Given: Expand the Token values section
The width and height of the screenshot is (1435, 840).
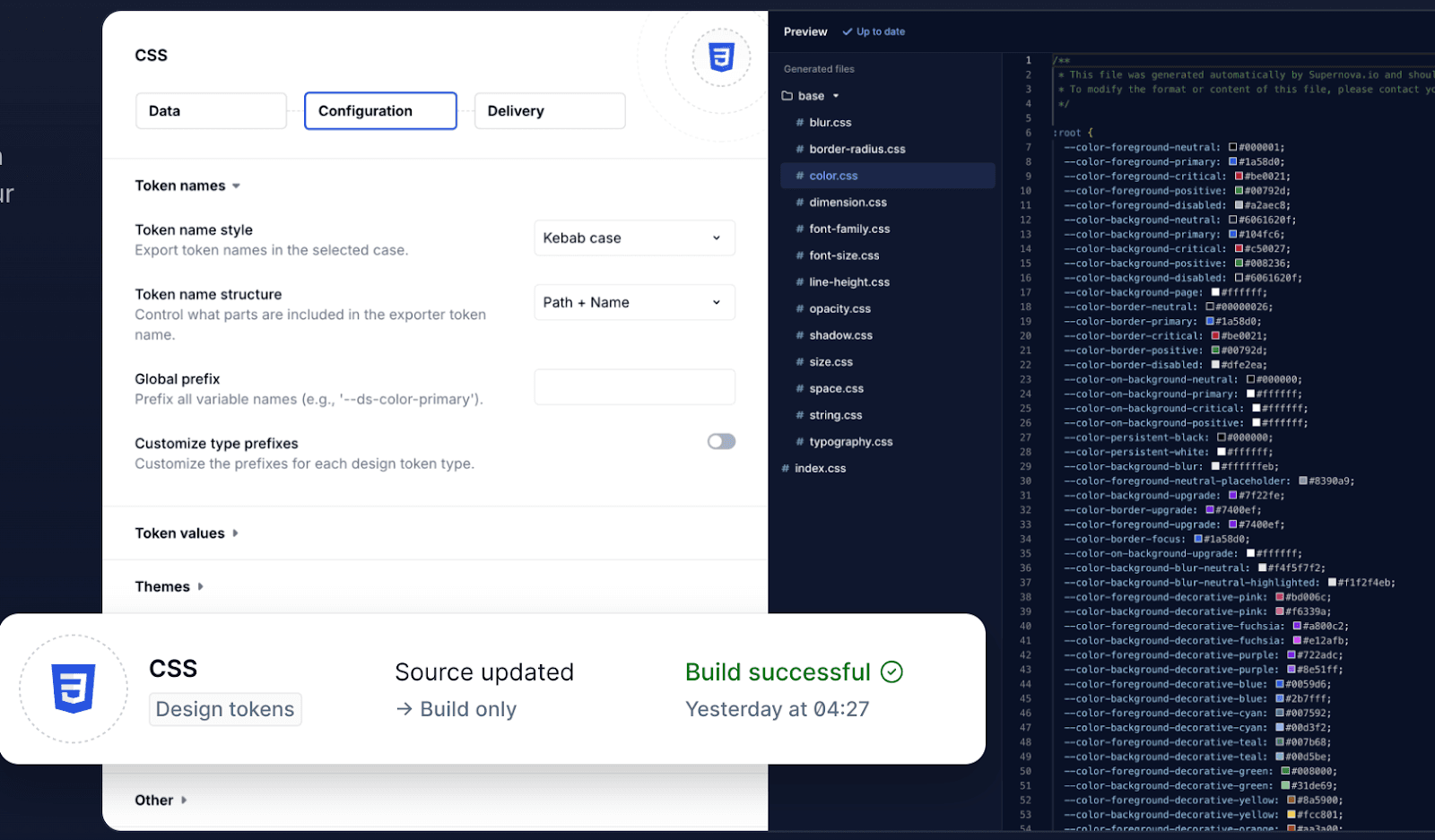Looking at the screenshot, I should tap(187, 533).
